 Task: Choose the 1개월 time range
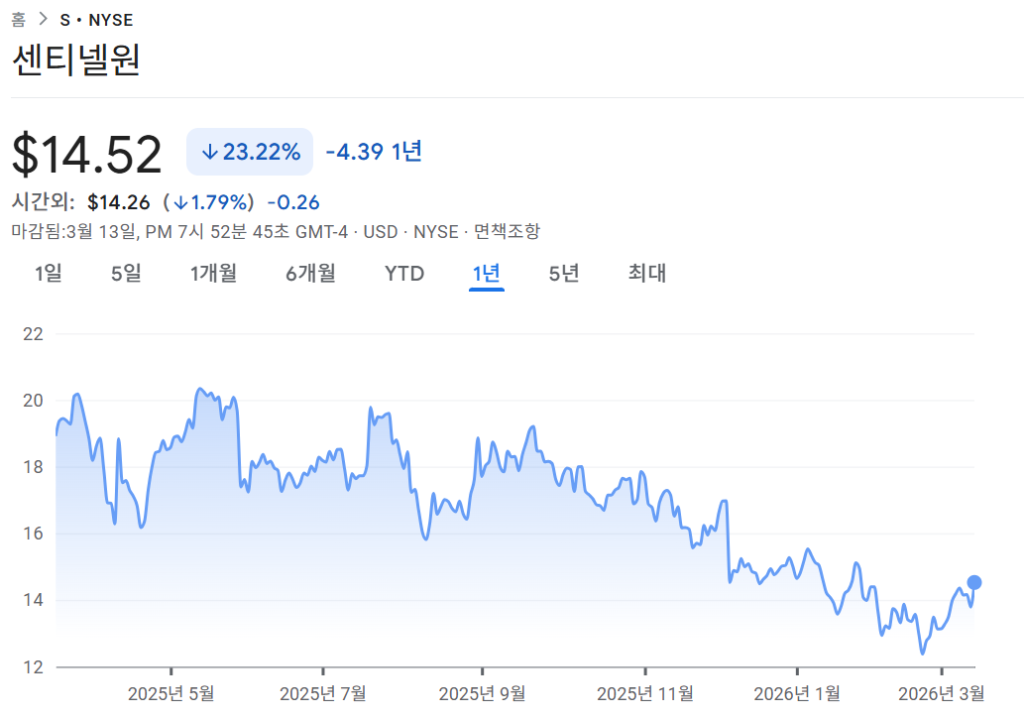click(x=213, y=273)
